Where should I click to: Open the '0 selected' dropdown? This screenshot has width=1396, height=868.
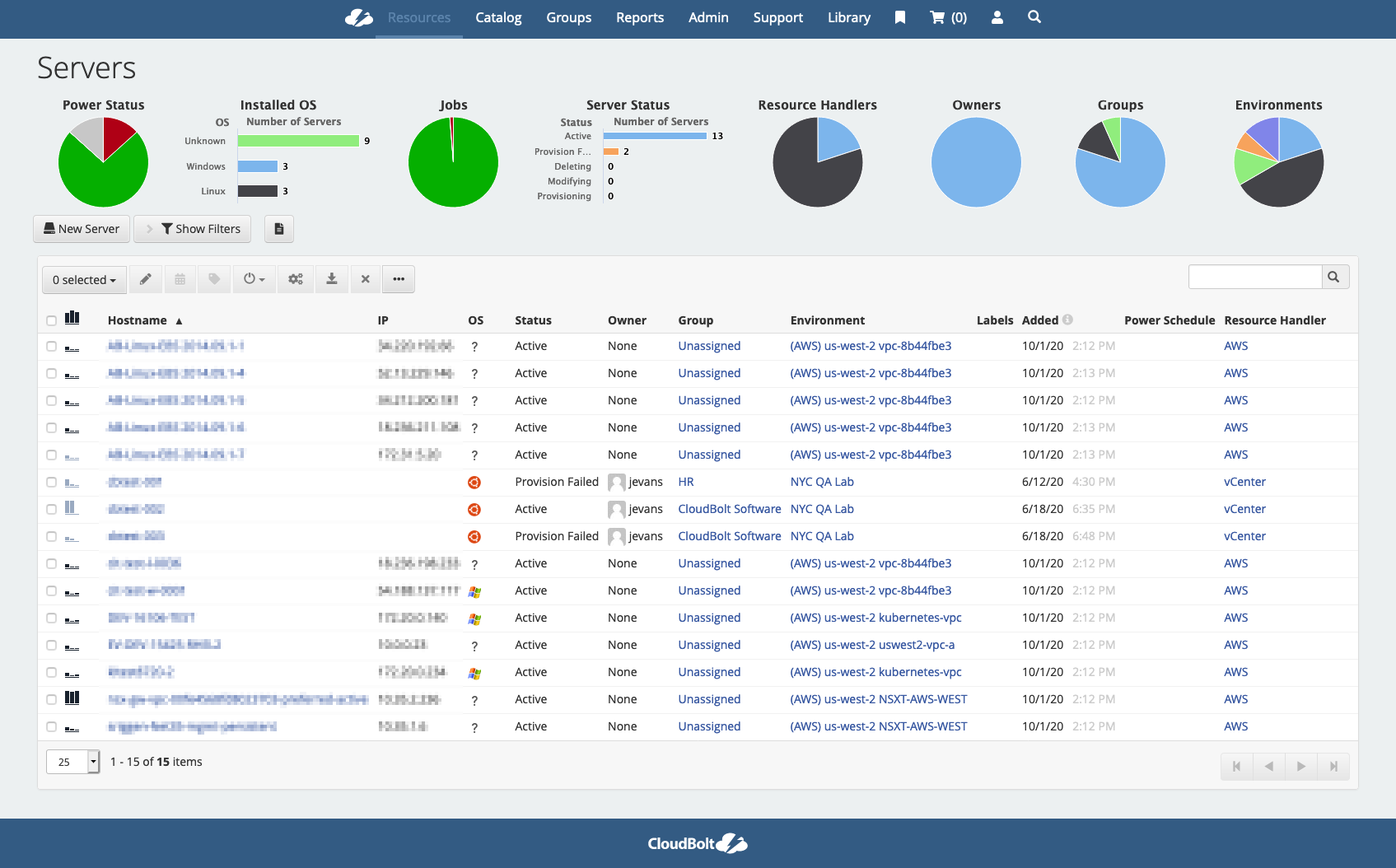(84, 280)
